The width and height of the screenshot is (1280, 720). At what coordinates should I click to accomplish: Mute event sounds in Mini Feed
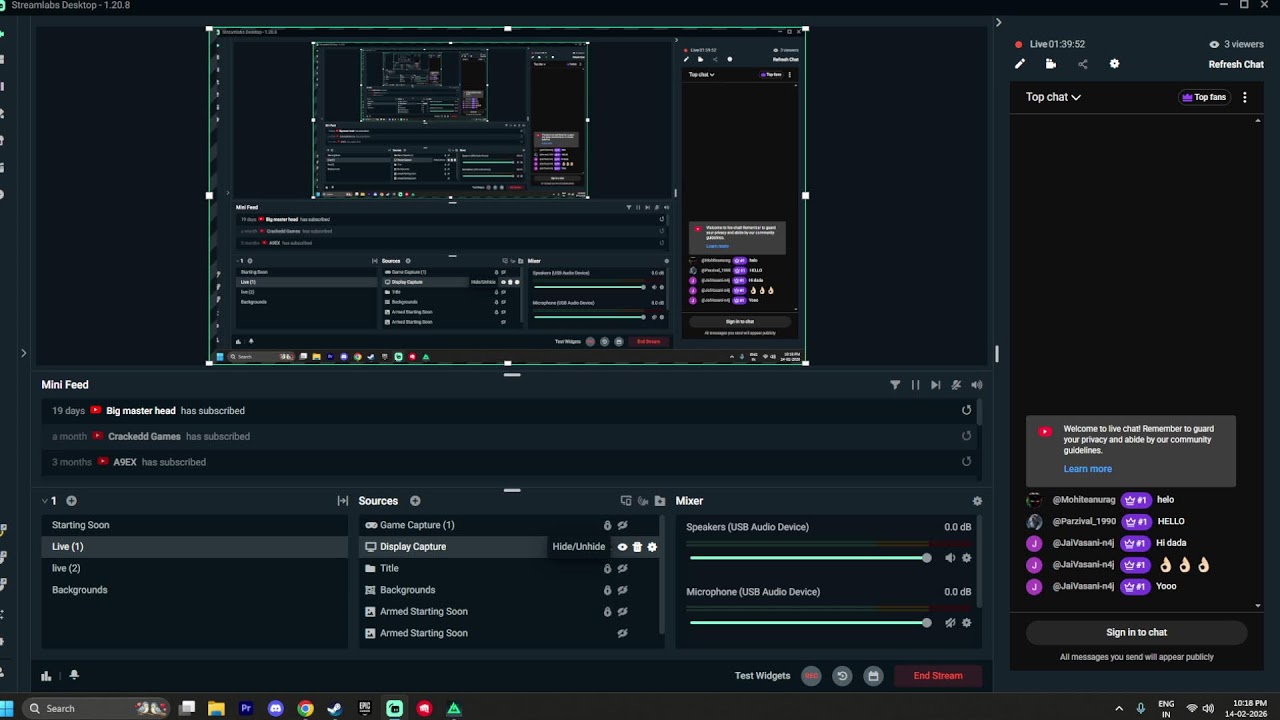[x=956, y=385]
